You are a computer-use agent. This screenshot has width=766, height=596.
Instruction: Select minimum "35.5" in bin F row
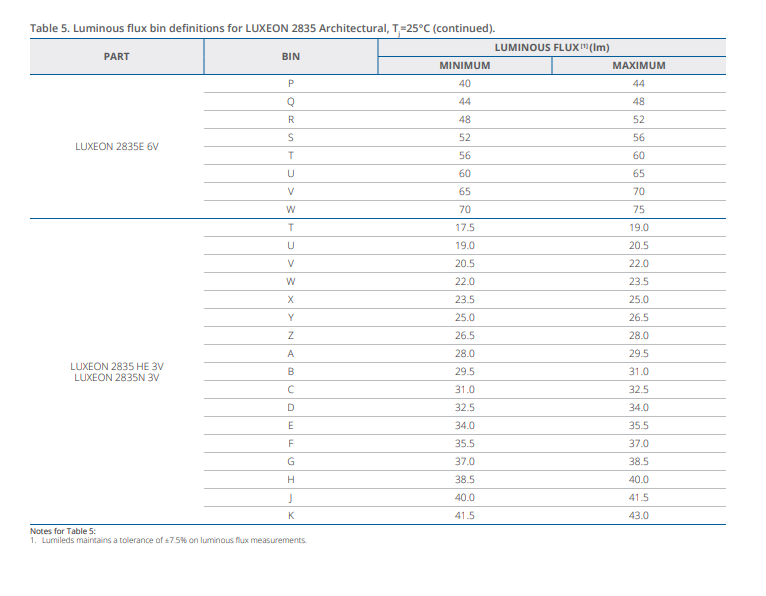(x=465, y=444)
